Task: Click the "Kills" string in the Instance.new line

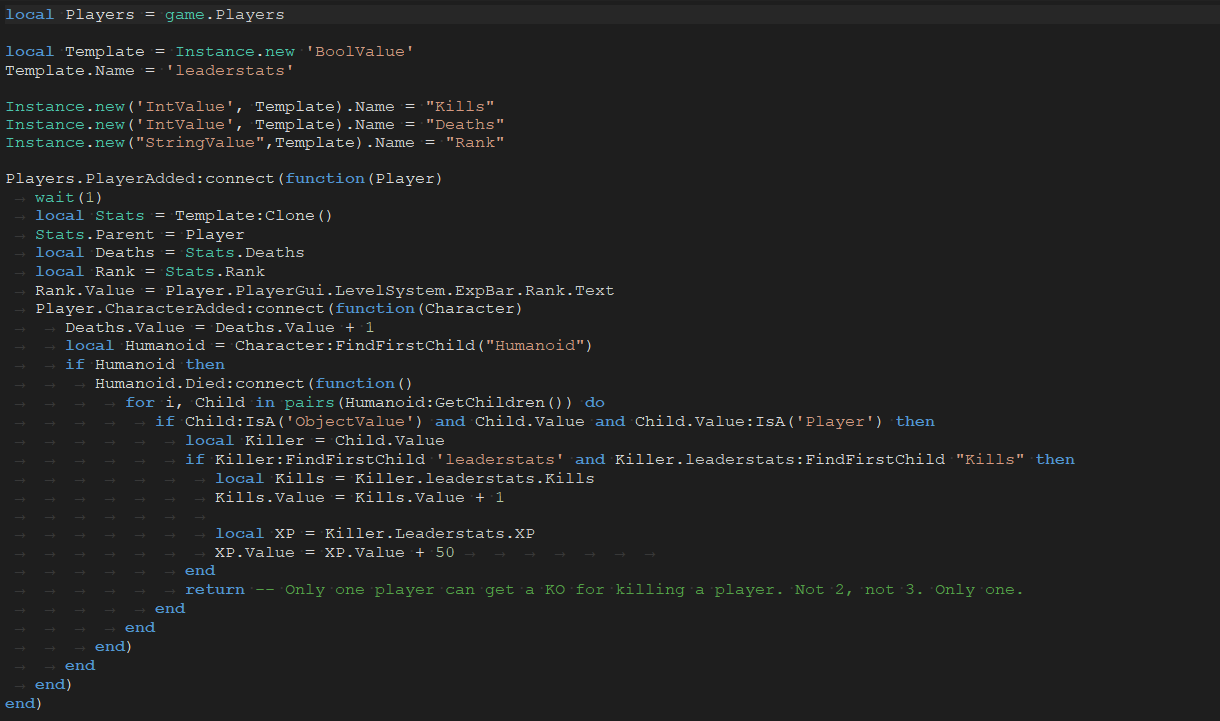Action: [460, 106]
